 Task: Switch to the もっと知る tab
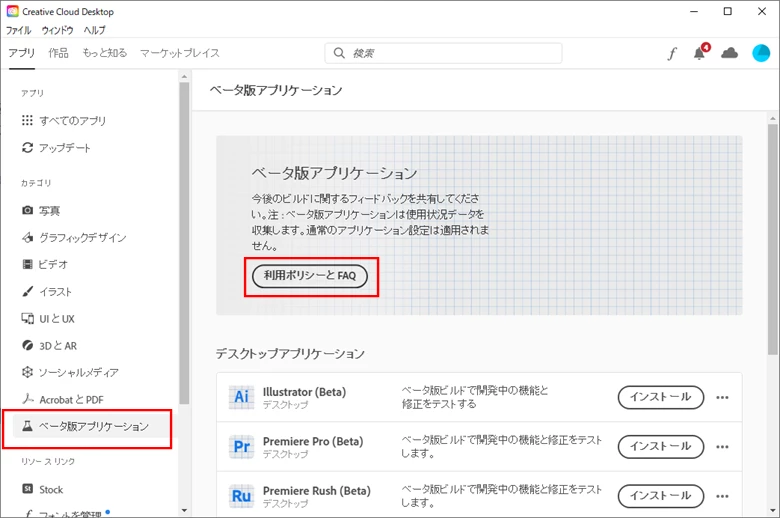[104, 53]
